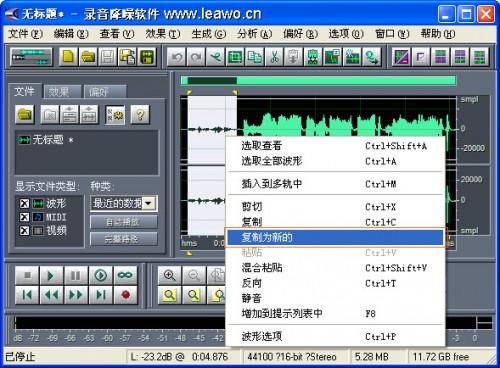500x368 pixels.
Task: Click the fast forward double-arrow button
Action: 76,295
